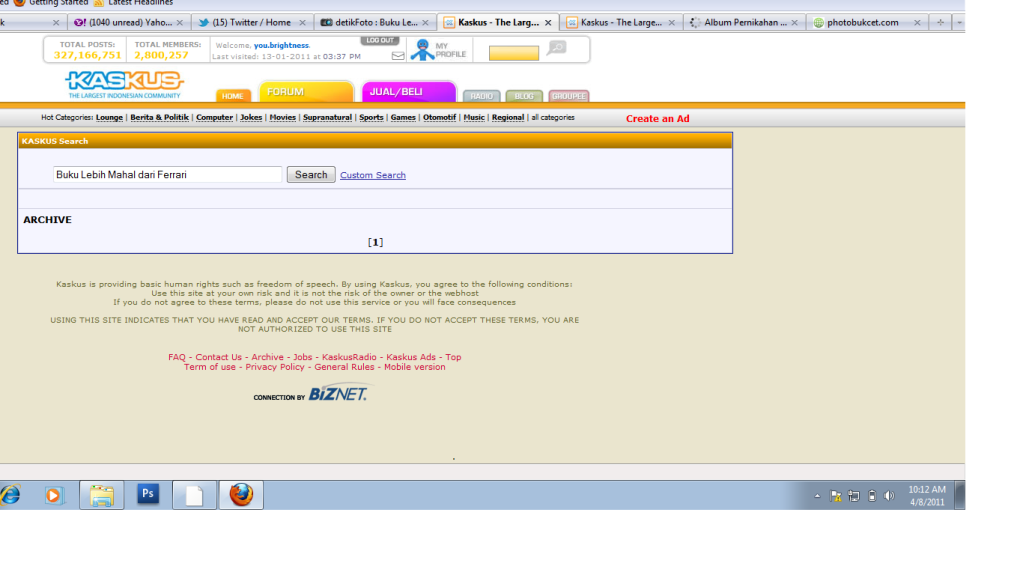Screen dimensions: 1023x575
Task: Click the Search button
Action: coord(311,174)
